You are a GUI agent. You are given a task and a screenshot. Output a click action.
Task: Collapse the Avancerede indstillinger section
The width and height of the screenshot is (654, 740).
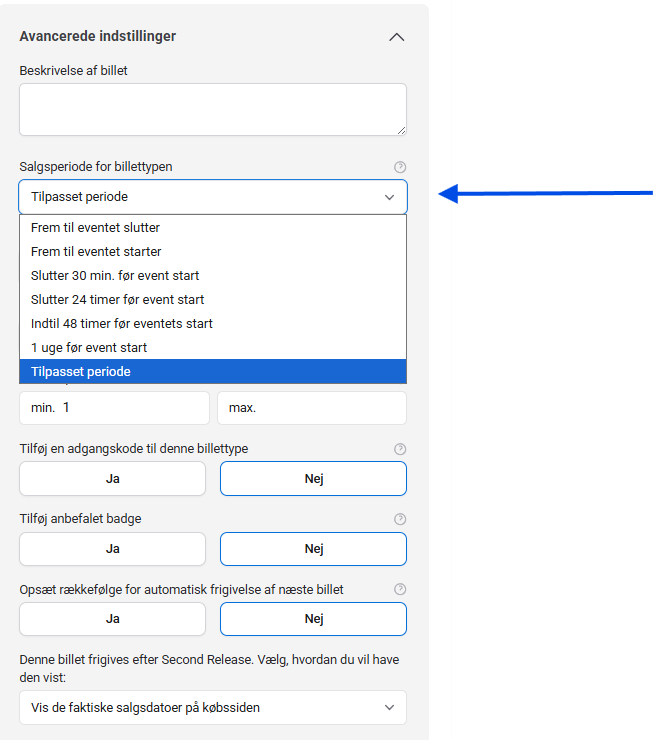tap(396, 37)
